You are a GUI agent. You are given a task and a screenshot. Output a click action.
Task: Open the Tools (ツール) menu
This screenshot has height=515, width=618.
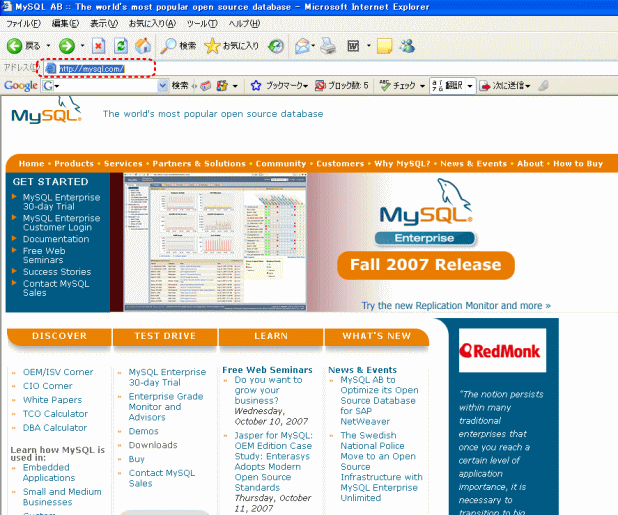click(202, 24)
